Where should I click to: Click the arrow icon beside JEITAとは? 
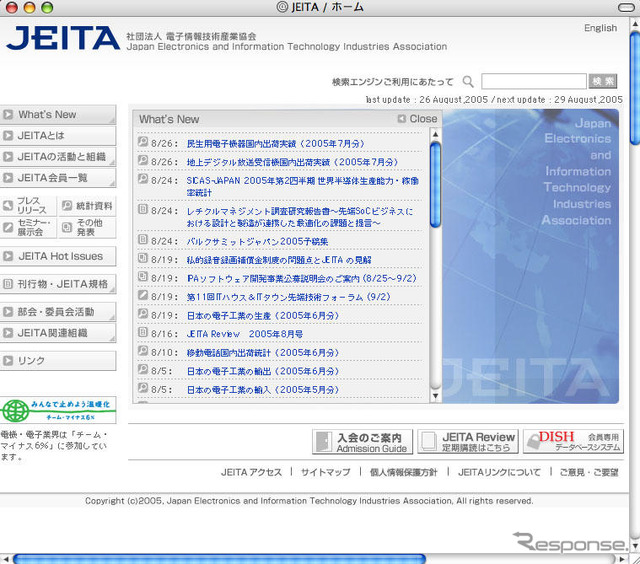(x=8, y=135)
